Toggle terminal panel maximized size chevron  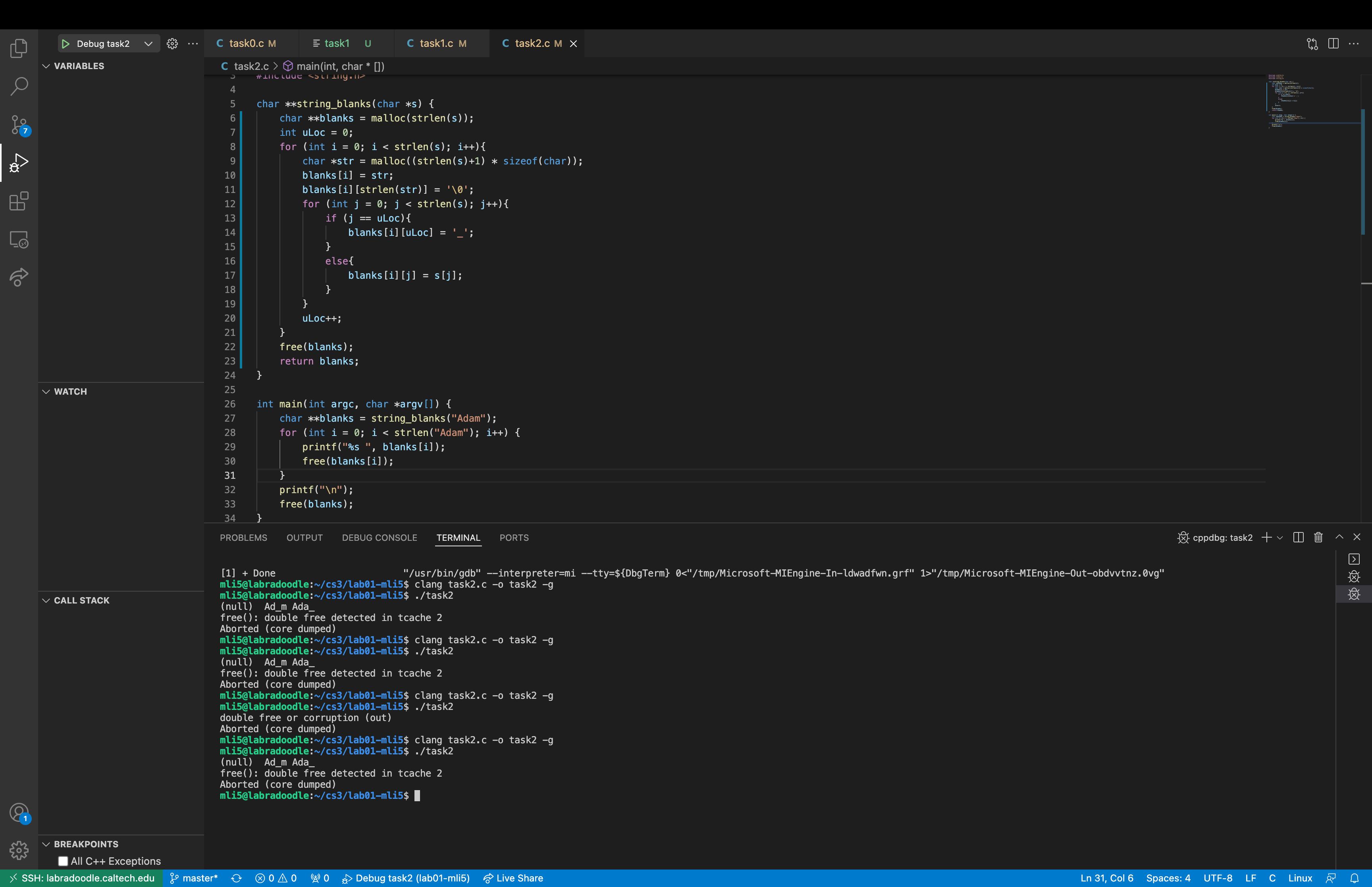1339,537
